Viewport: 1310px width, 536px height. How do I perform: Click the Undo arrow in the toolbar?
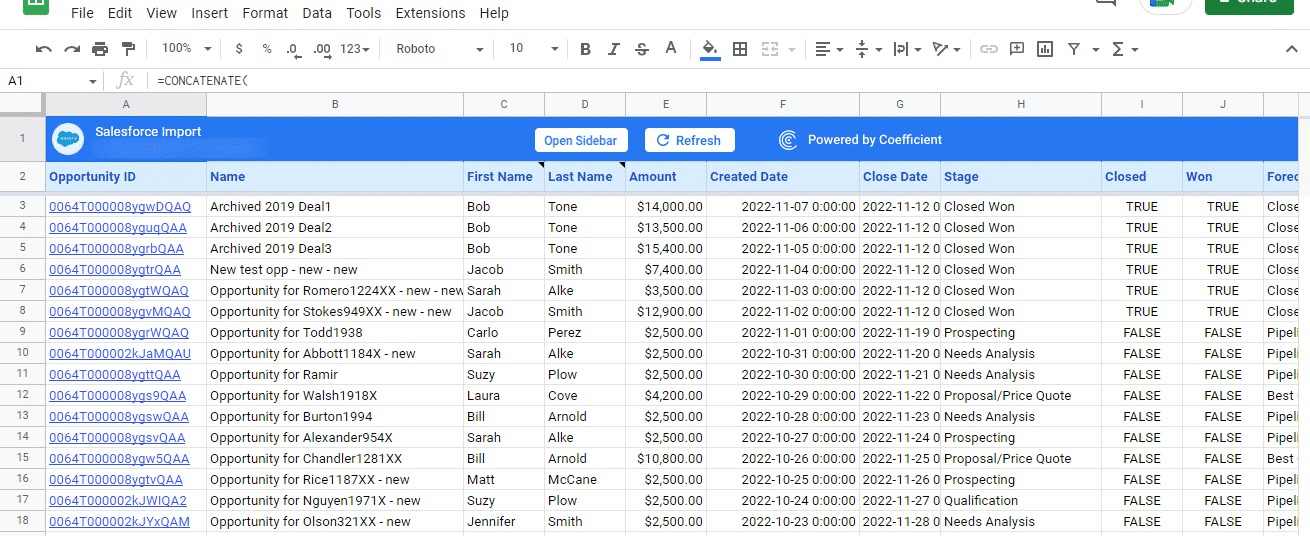point(43,49)
